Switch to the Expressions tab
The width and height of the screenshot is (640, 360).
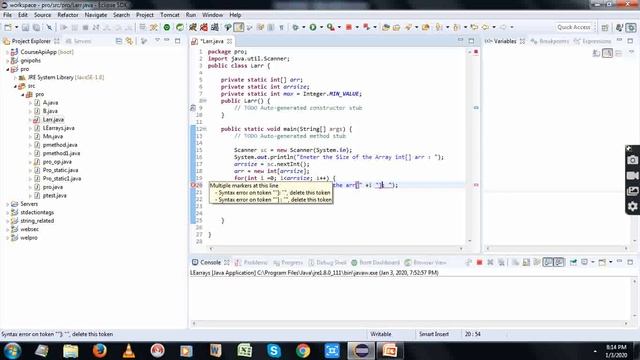(x=593, y=41)
